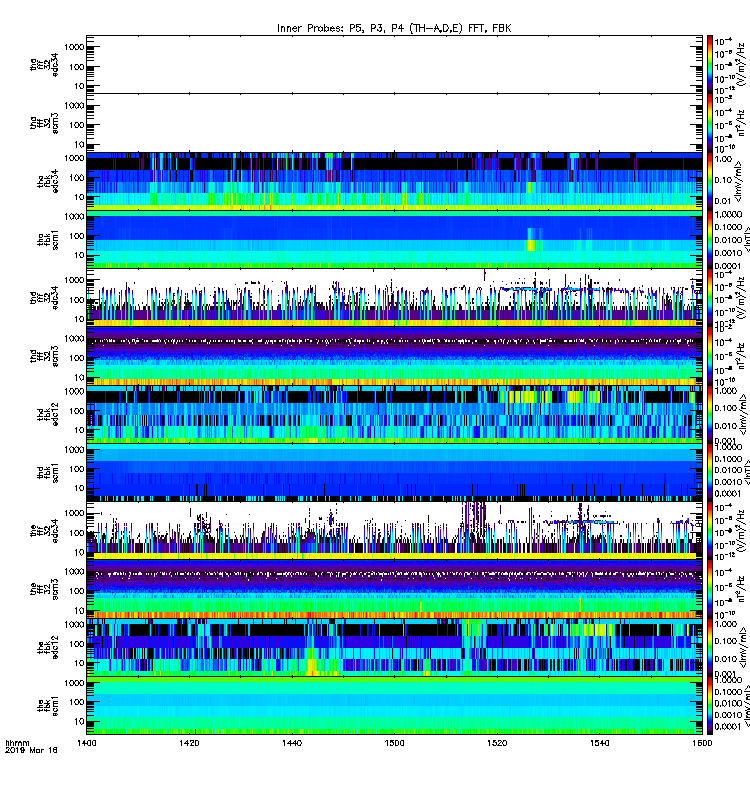The image size is (750, 800).
Task: Click the 'tha fff 32 edc34' panel label
Action: click(x=44, y=65)
